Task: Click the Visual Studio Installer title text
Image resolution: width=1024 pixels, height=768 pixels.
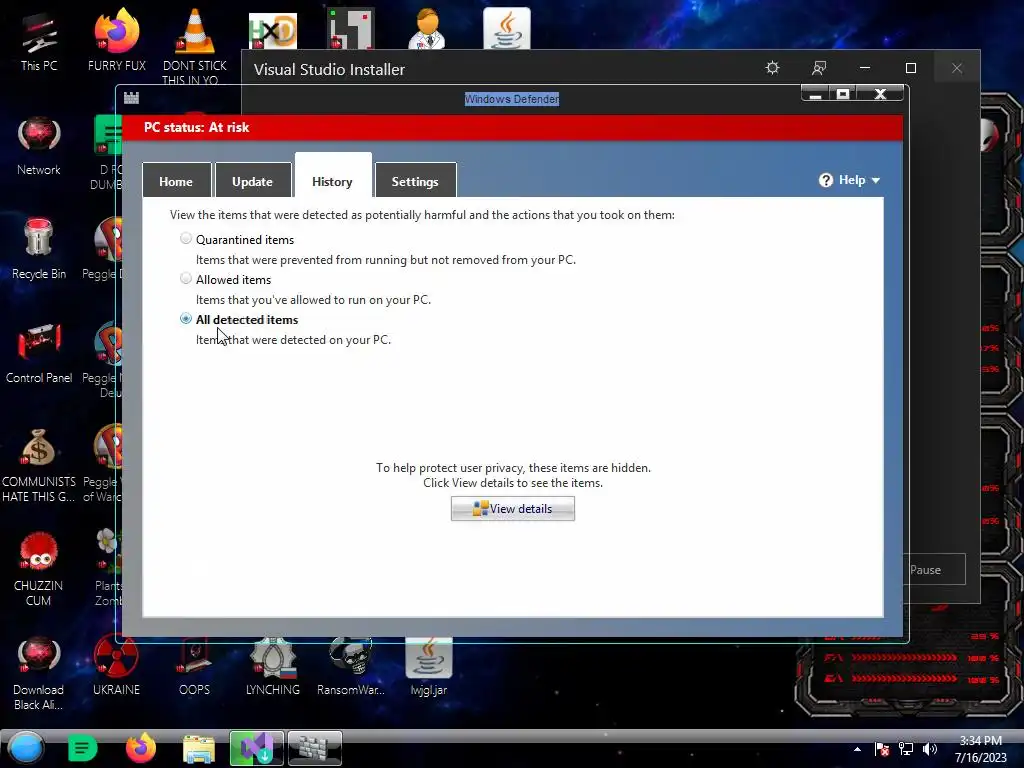Action: coord(329,69)
